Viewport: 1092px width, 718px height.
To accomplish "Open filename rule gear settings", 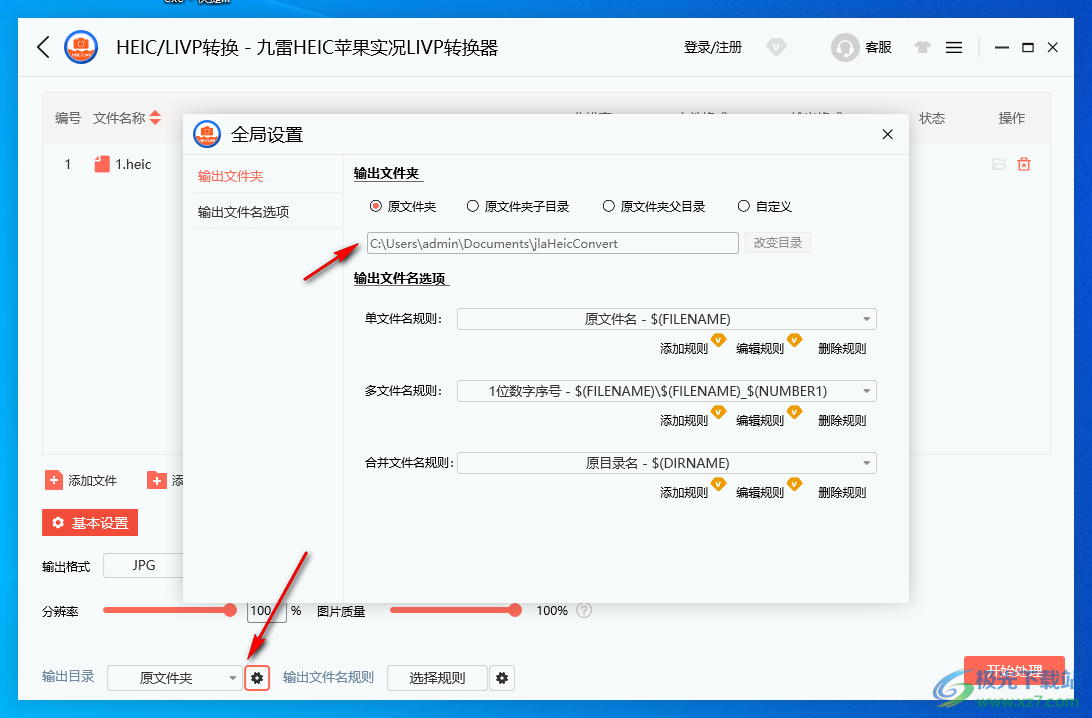I will click(502, 678).
